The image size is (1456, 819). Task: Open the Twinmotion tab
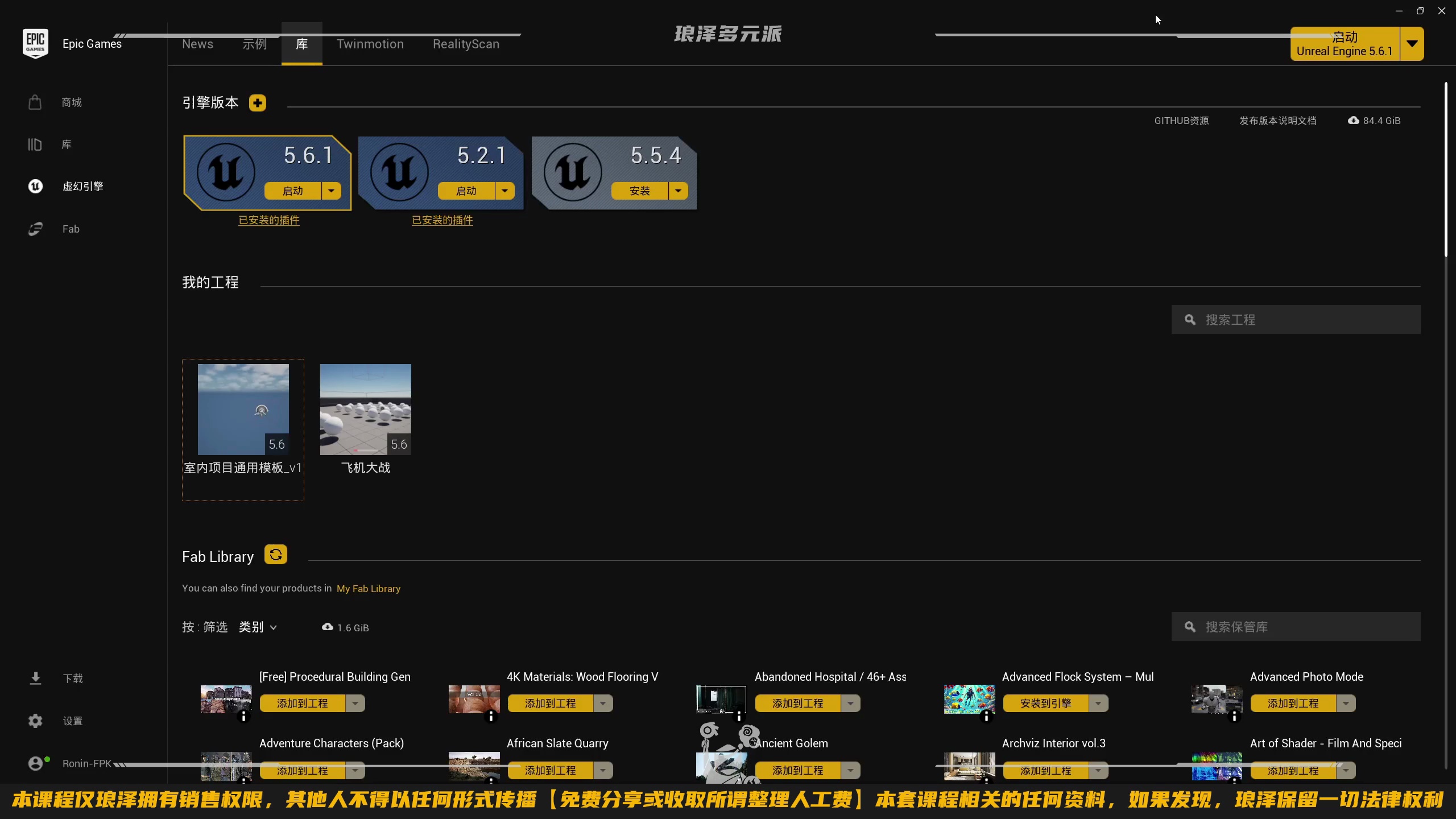click(370, 44)
